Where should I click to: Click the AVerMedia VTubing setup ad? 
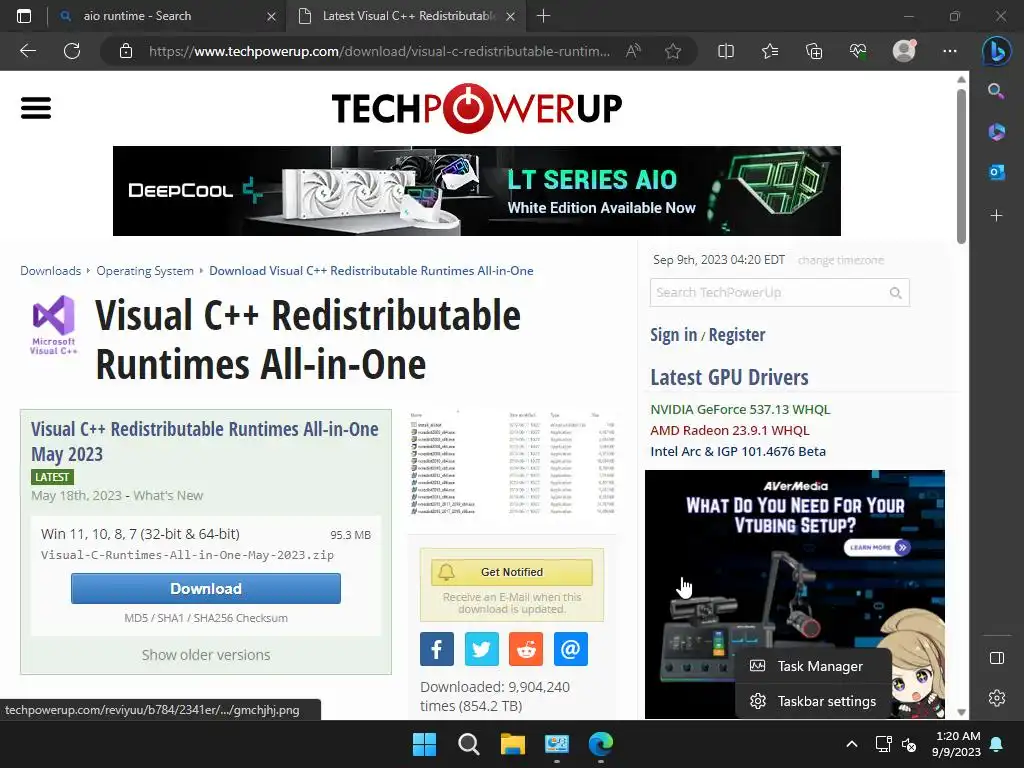click(x=795, y=594)
